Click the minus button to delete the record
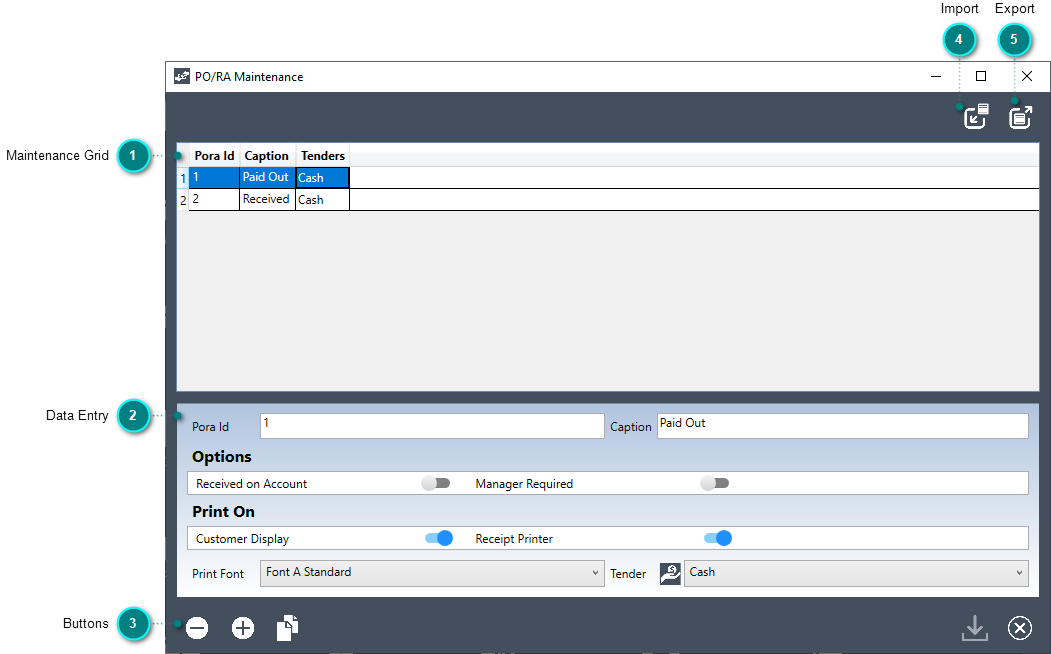 coord(197,628)
